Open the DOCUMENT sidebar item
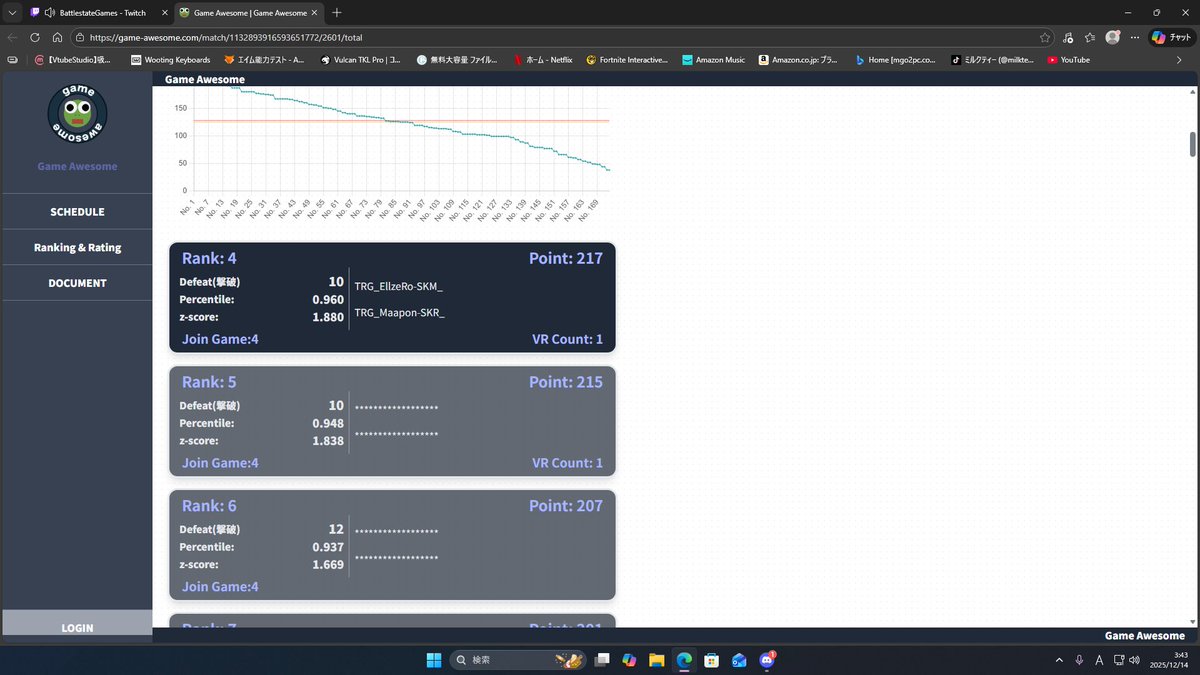 (77, 283)
